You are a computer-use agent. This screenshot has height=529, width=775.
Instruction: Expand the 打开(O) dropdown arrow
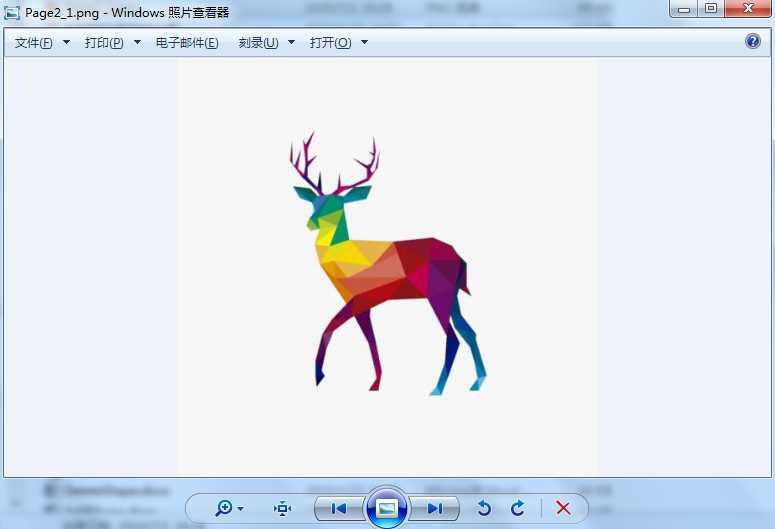pyautogui.click(x=364, y=43)
